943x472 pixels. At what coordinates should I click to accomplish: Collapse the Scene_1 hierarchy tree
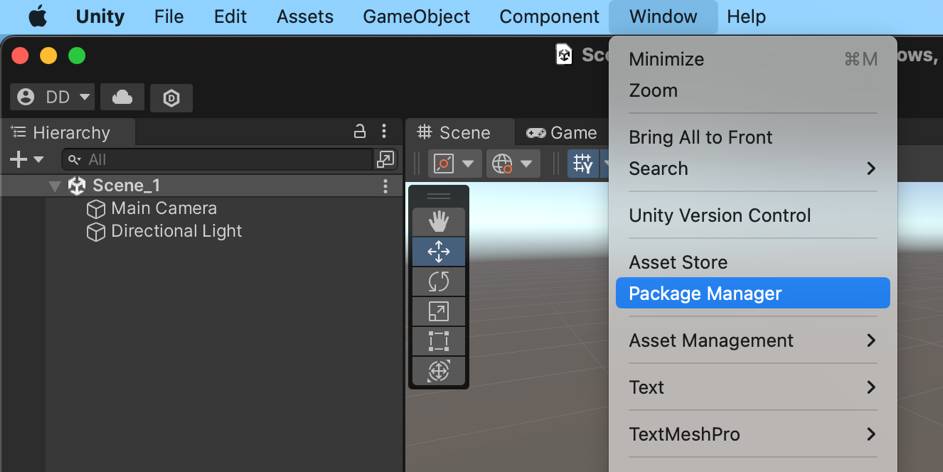tap(55, 186)
